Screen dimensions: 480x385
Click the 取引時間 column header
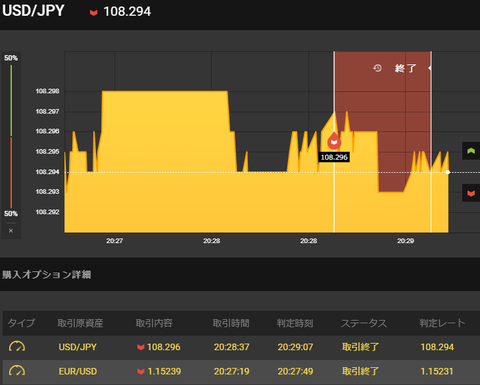[231, 323]
